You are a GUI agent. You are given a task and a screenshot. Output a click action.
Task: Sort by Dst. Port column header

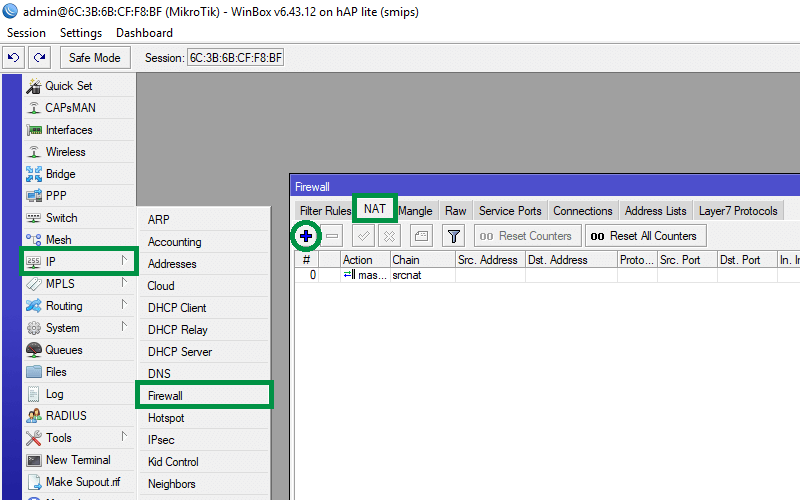click(747, 260)
